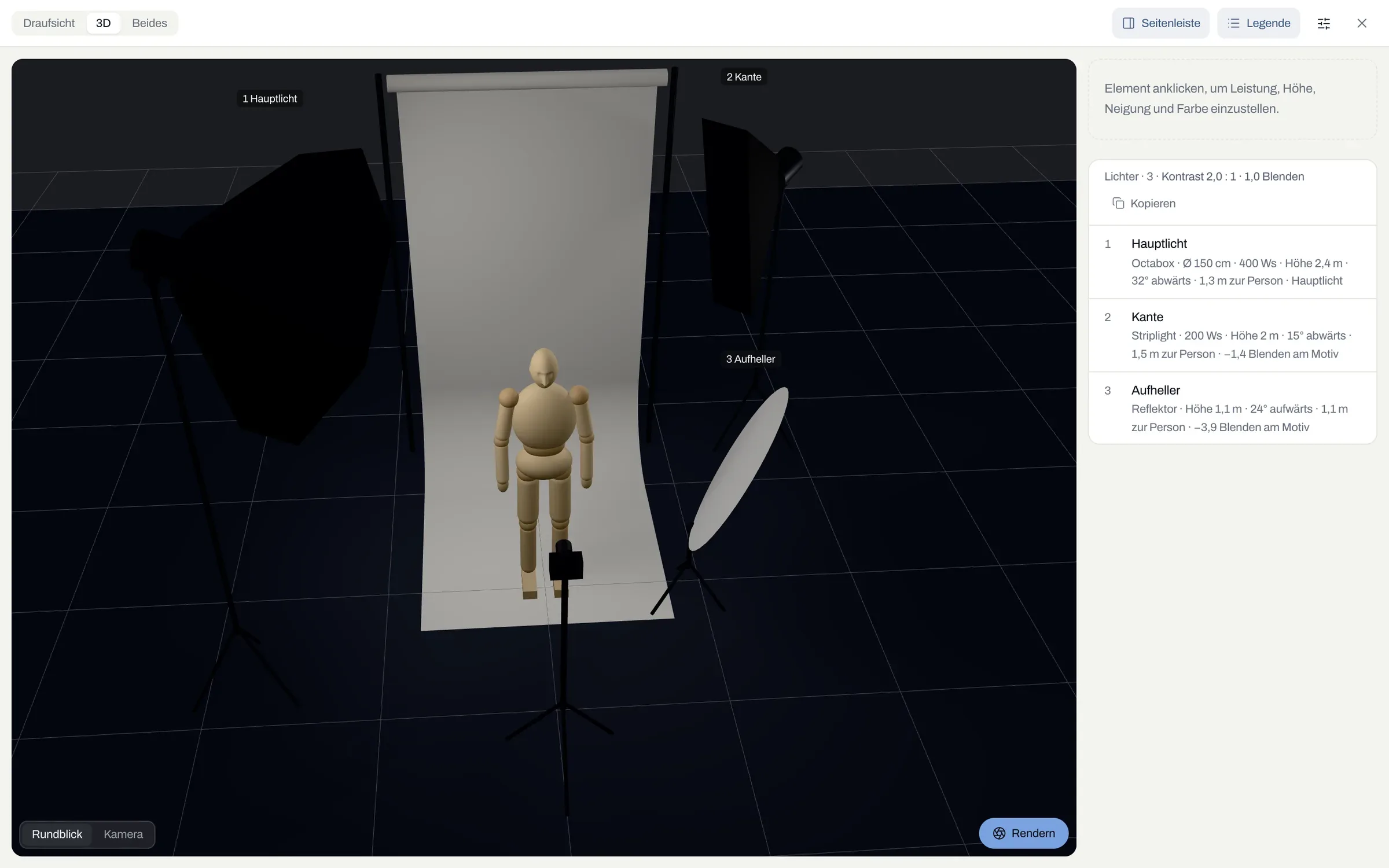Click the Lichter contrast summary text
The height and width of the screenshot is (868, 1389).
[x=1204, y=176]
